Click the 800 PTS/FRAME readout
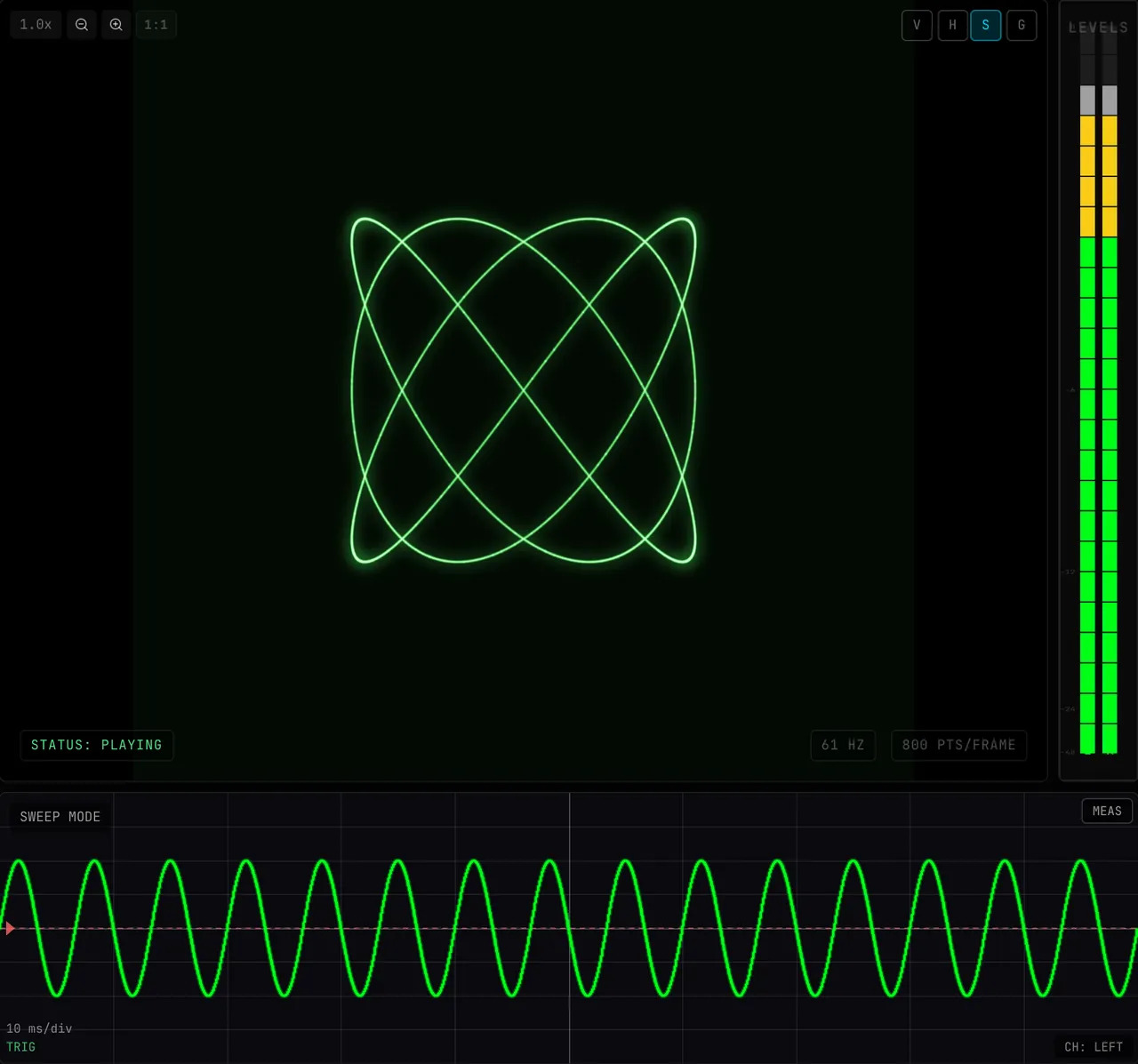This screenshot has height=1064, width=1138. pos(958,745)
